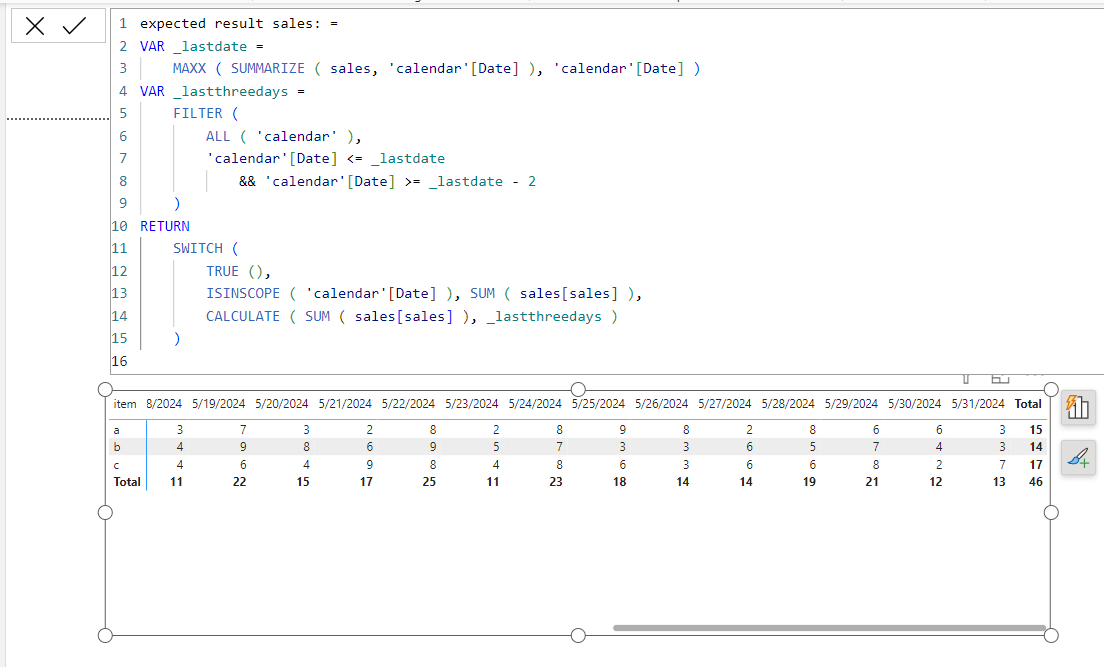Viewport: 1104px width, 667px height.
Task: Click 'VAR _lastthreedays =' in the formula
Action: click(x=222, y=91)
